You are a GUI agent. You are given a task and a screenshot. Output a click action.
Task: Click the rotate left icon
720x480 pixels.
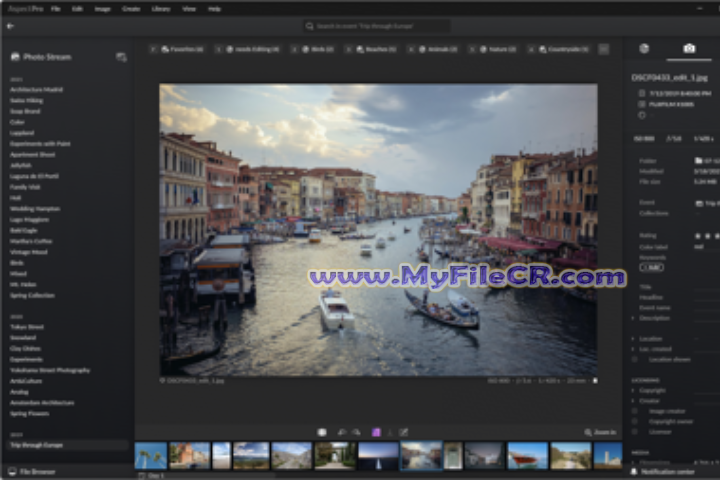(342, 432)
